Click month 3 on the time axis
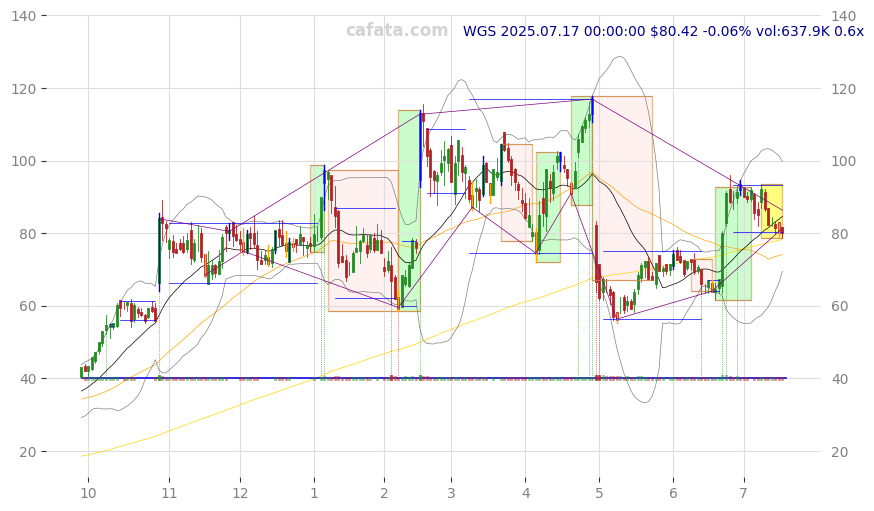Screen dimensions: 874x511 [451, 493]
